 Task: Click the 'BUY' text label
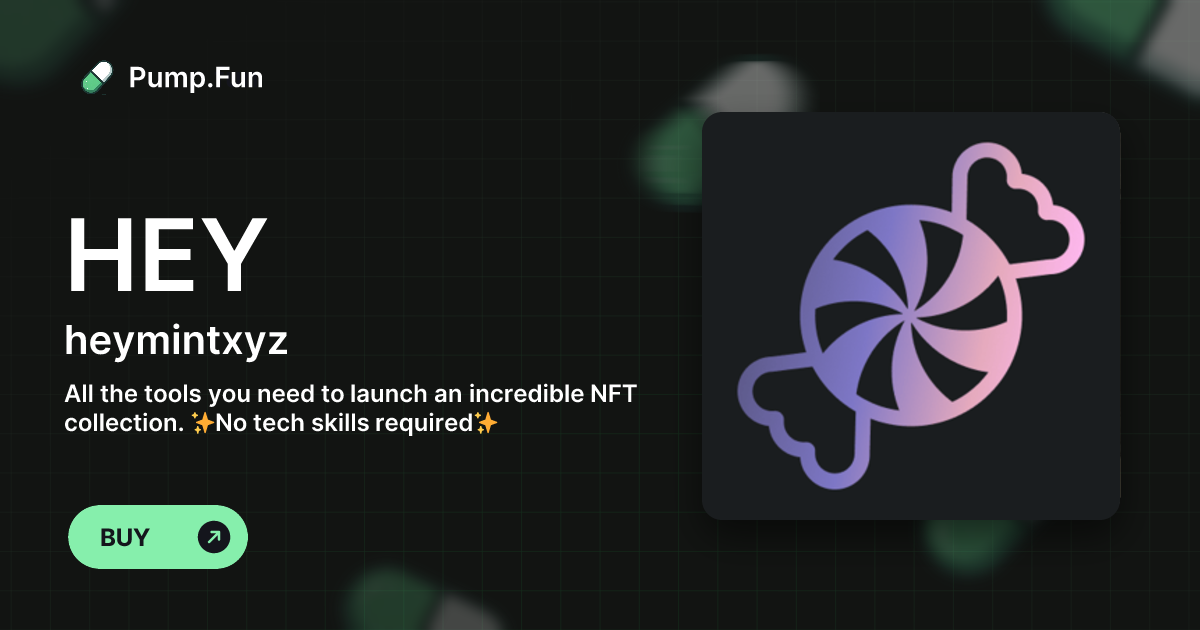(x=125, y=537)
